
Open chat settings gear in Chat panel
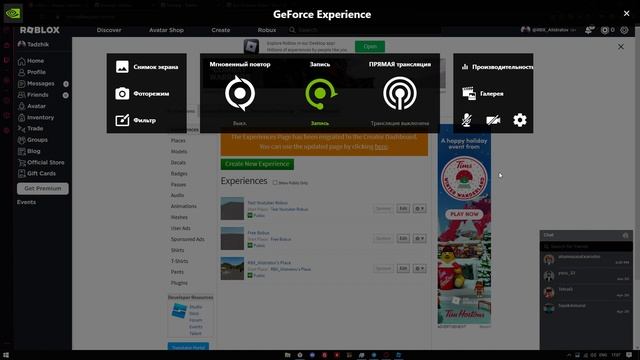click(625, 235)
